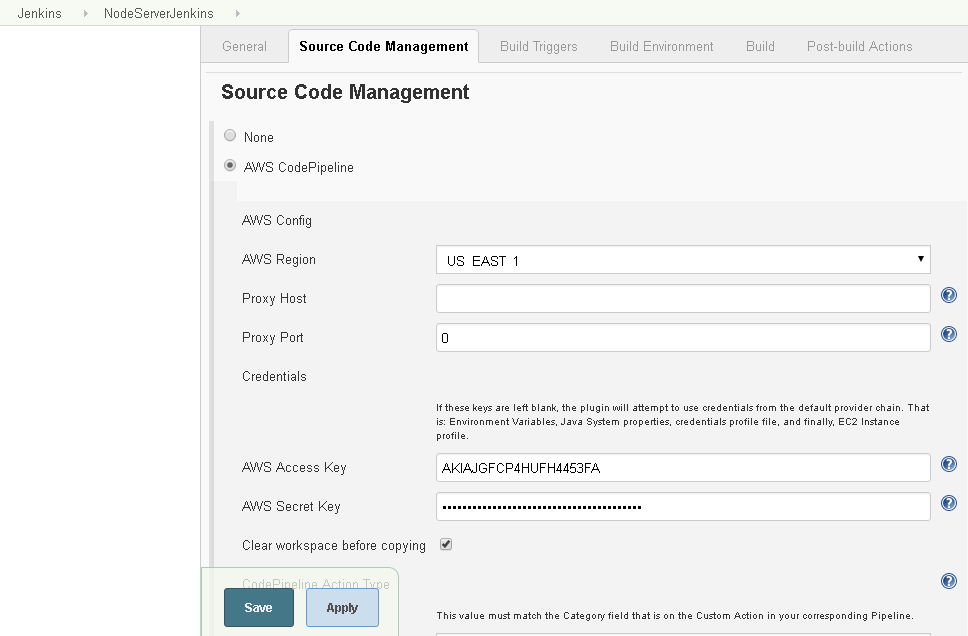The width and height of the screenshot is (968, 636).
Task: Open the AWS Region dropdown
Action: tap(683, 260)
